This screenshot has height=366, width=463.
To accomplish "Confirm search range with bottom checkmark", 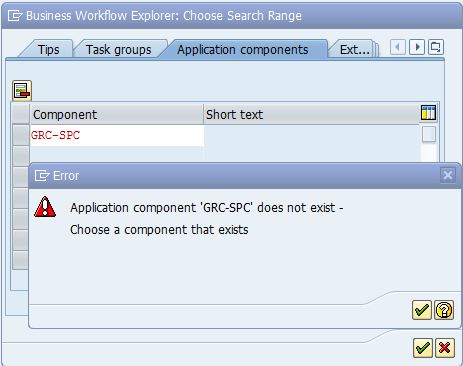I will [x=423, y=348].
